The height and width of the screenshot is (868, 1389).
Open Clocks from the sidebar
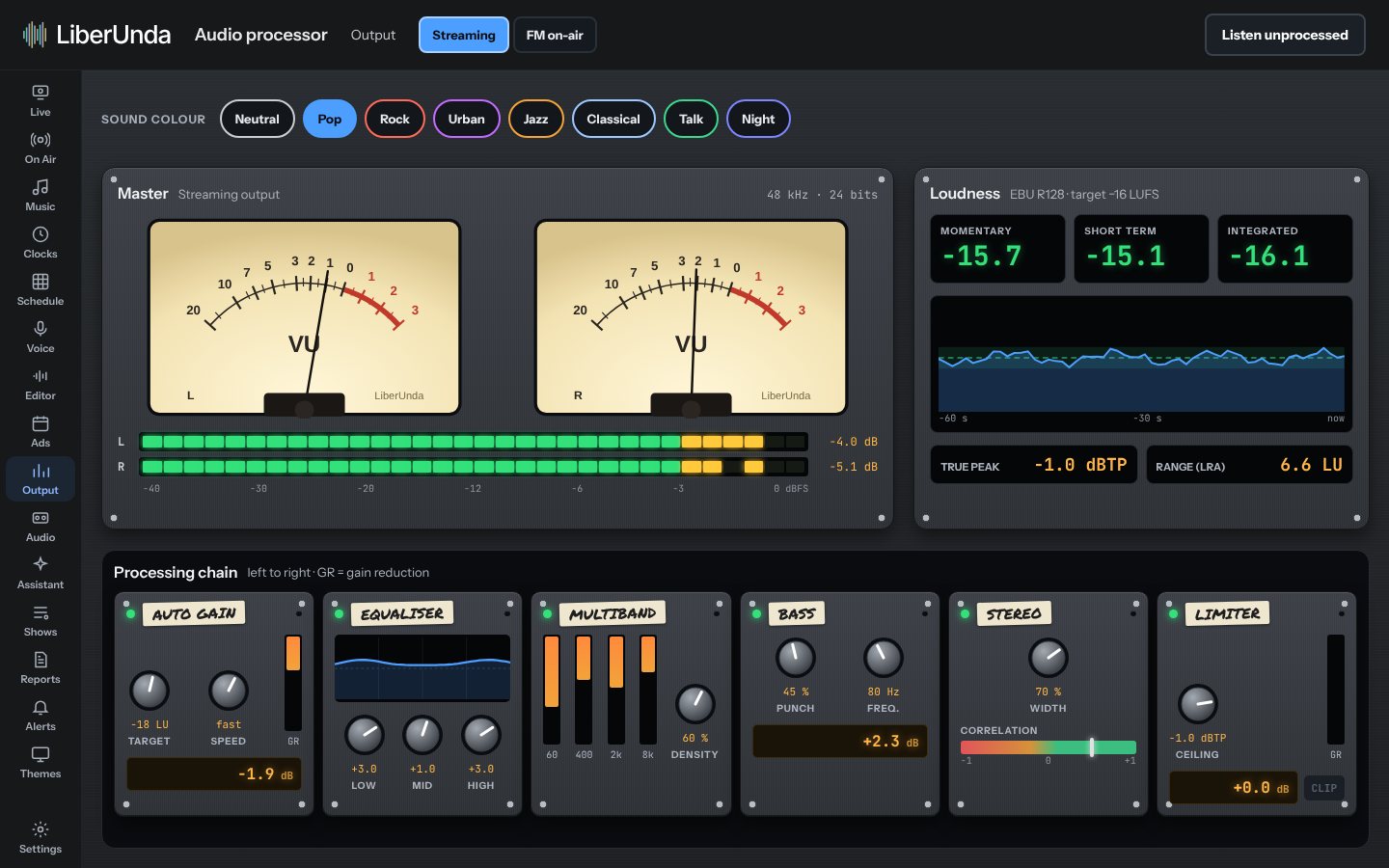coord(41,242)
